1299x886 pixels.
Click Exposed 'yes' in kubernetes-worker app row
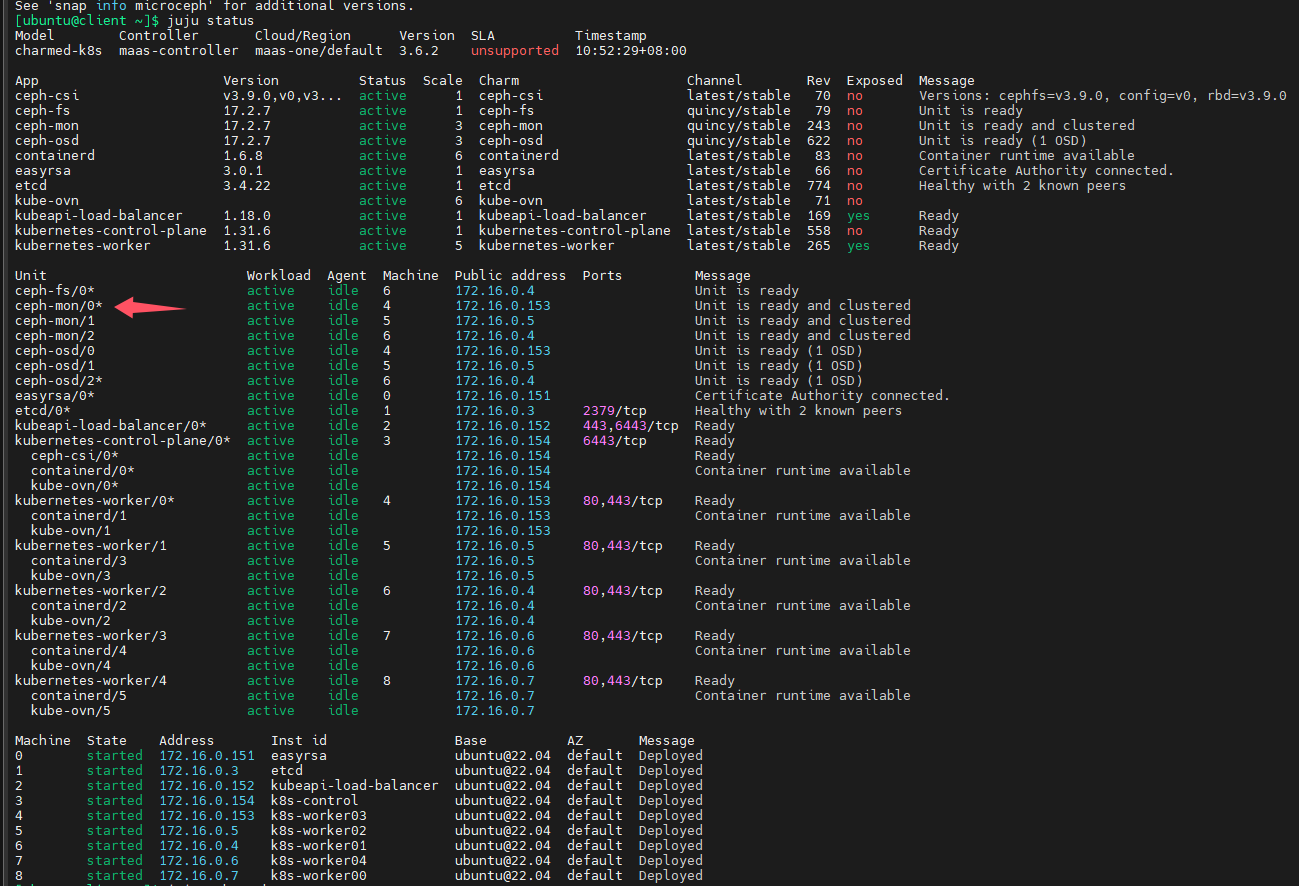pyautogui.click(x=859, y=246)
